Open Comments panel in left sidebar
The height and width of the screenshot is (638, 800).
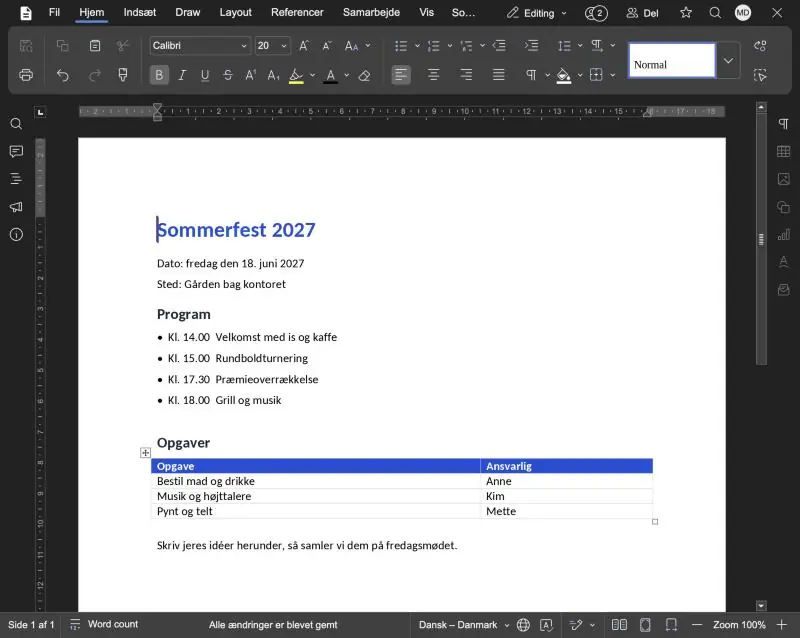(x=16, y=152)
